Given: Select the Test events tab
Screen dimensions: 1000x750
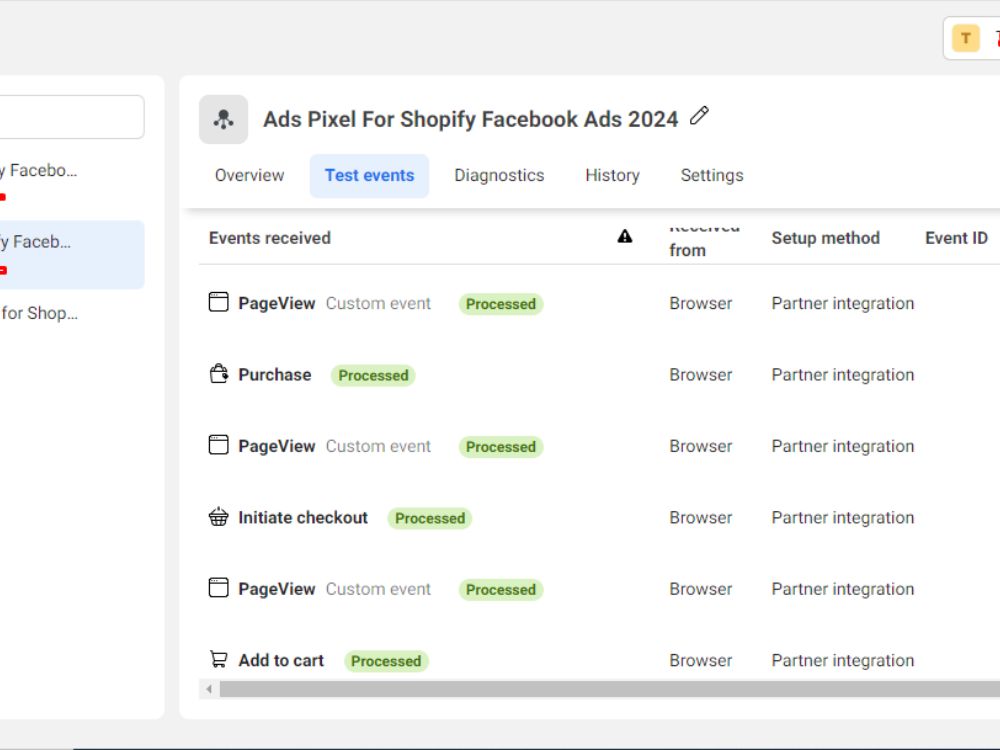Looking at the screenshot, I should click(369, 175).
